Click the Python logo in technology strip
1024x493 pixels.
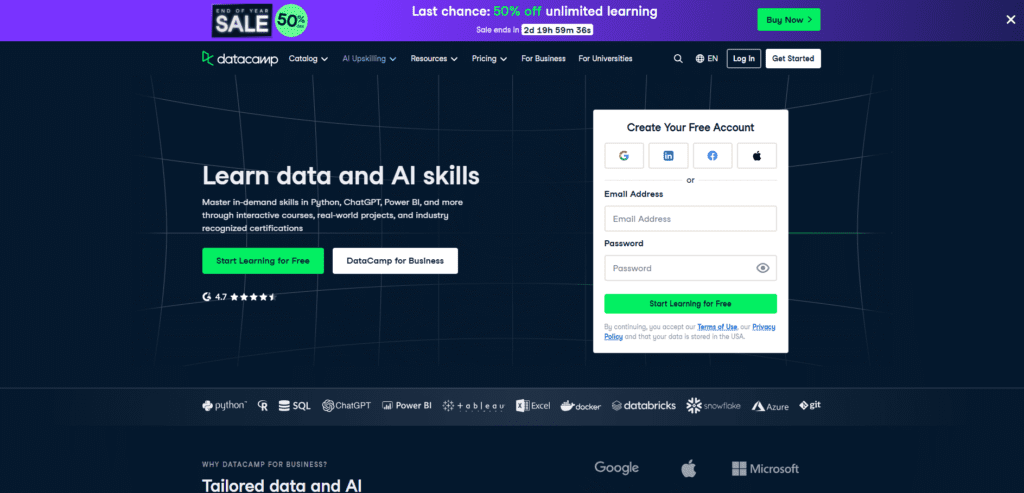[224, 406]
